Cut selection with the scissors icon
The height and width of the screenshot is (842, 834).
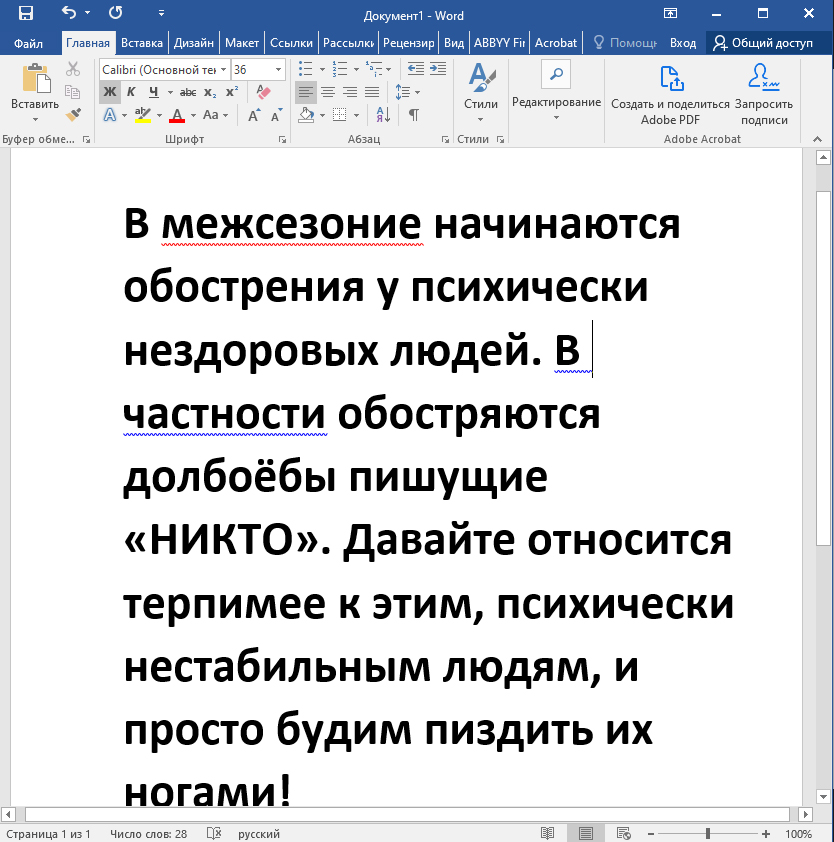point(72,69)
